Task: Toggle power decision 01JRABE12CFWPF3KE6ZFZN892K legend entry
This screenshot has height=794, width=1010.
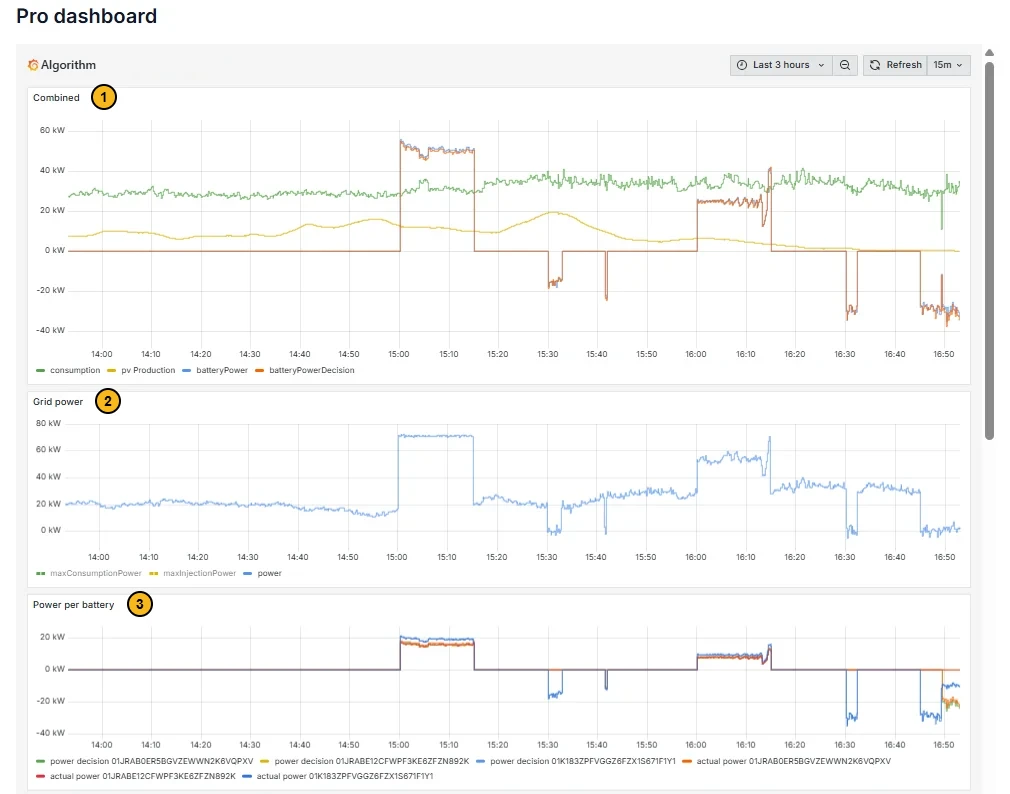Action: tap(365, 761)
